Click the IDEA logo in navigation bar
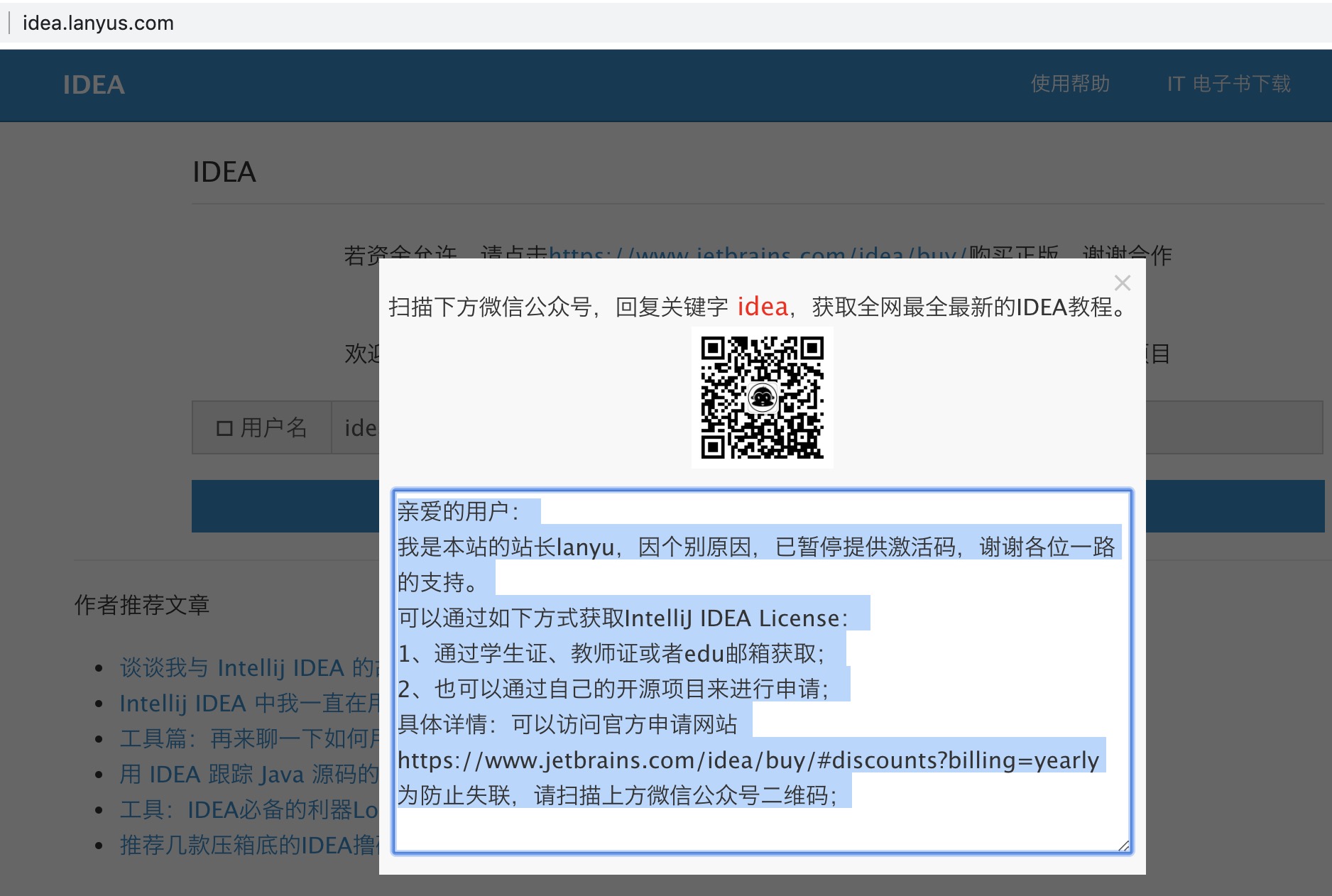The height and width of the screenshot is (896, 1332). tap(94, 85)
